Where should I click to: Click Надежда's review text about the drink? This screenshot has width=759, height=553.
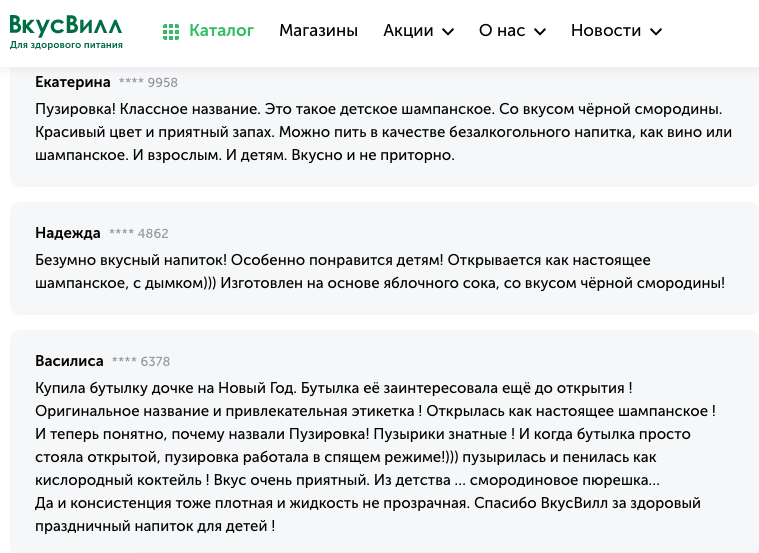point(380,272)
